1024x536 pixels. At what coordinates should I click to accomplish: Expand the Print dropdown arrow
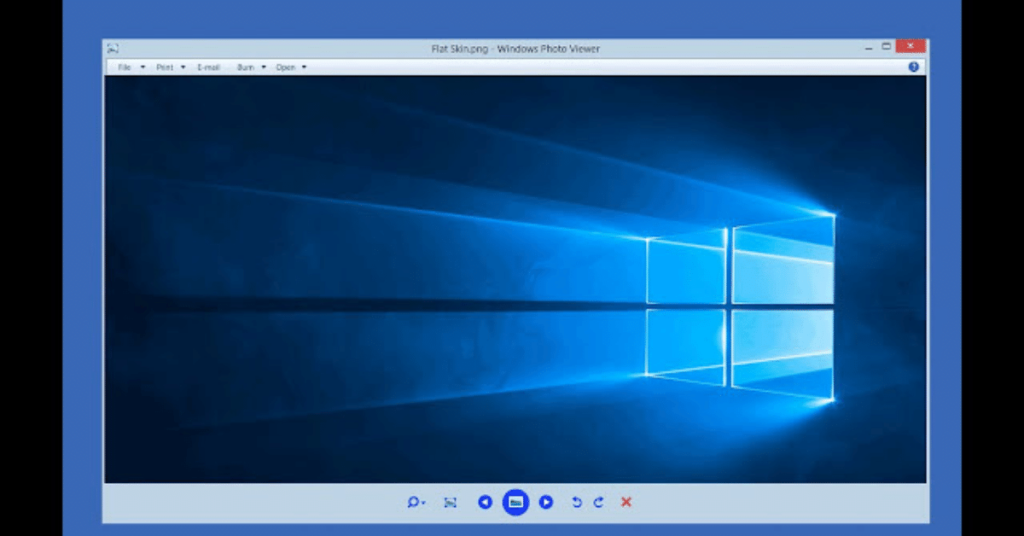[183, 67]
